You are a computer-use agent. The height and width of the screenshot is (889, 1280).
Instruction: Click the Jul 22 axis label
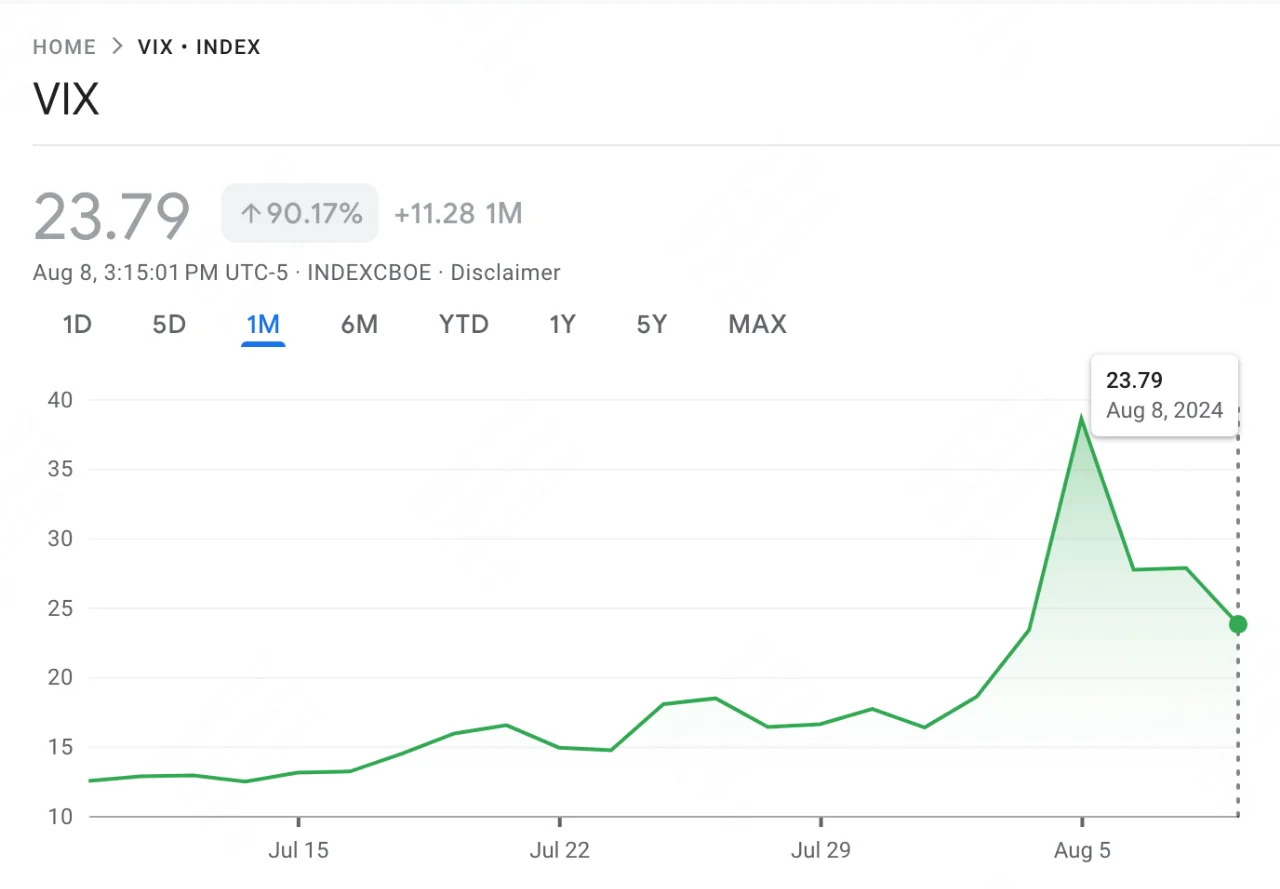[x=559, y=851]
